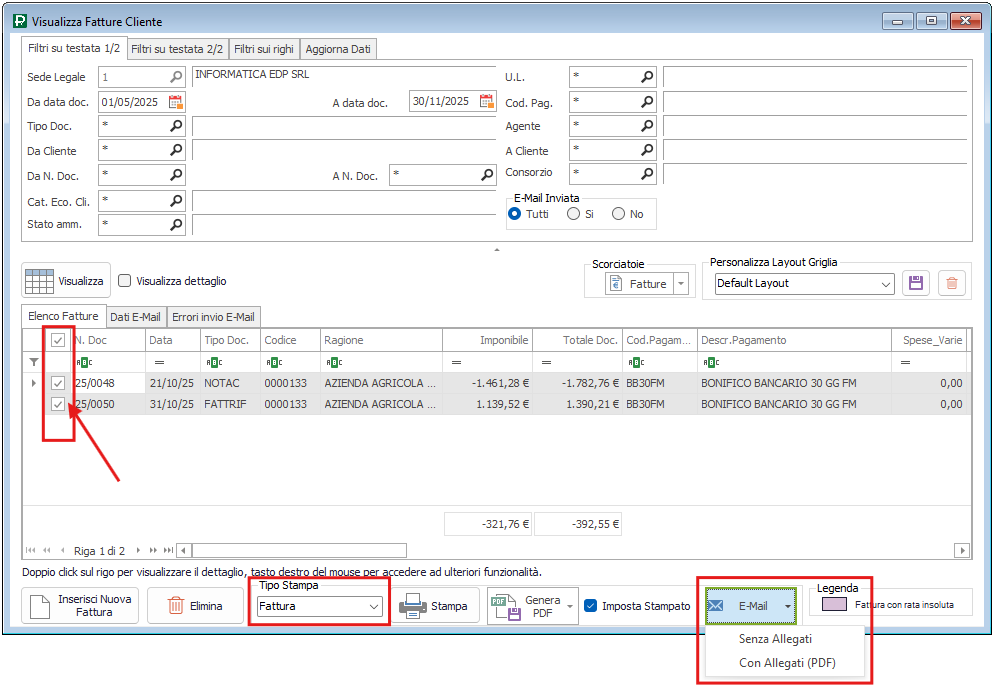
Task: Open calendar picker for A data doc.
Action: (x=487, y=101)
